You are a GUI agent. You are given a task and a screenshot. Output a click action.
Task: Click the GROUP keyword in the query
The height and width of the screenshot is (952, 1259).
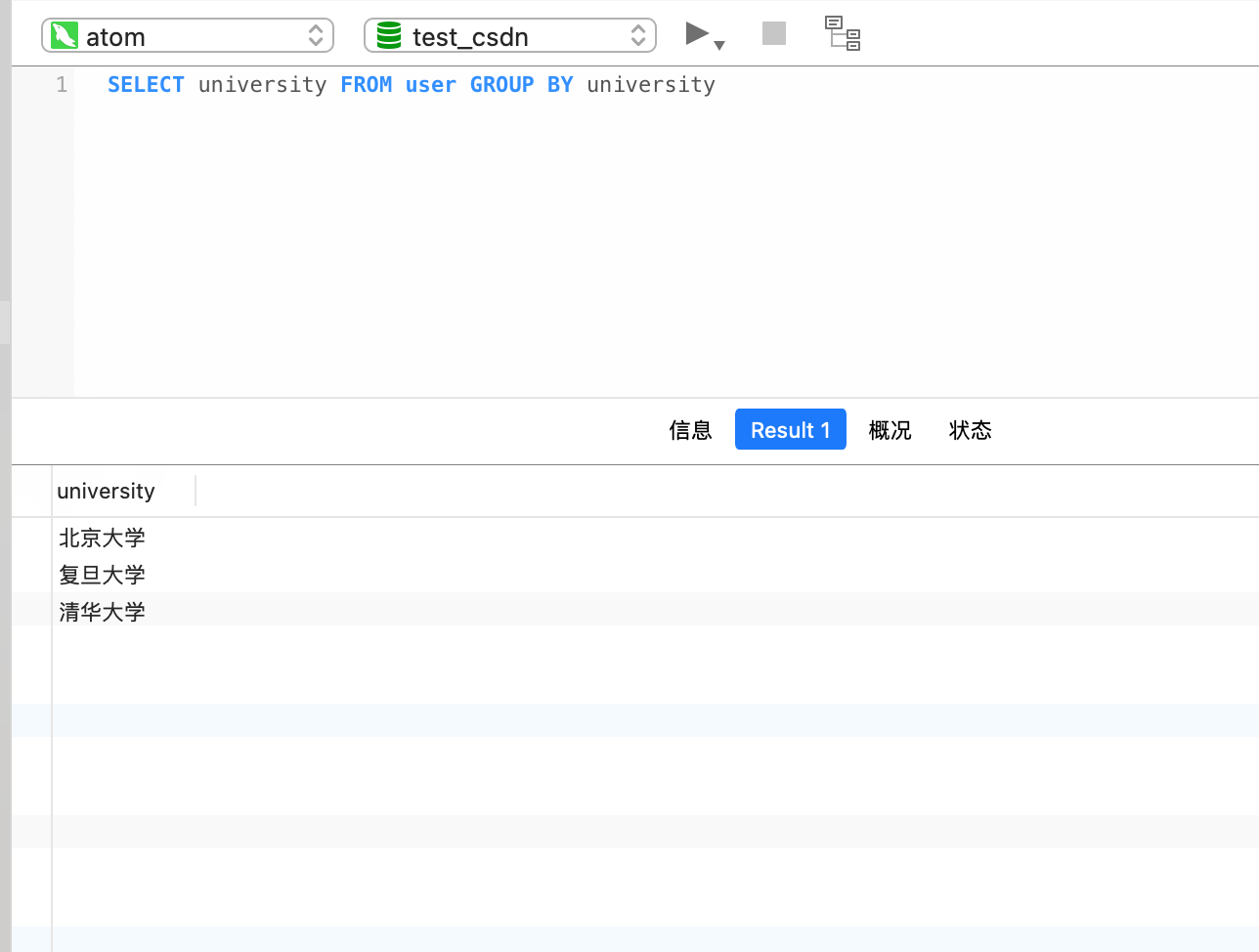point(501,85)
